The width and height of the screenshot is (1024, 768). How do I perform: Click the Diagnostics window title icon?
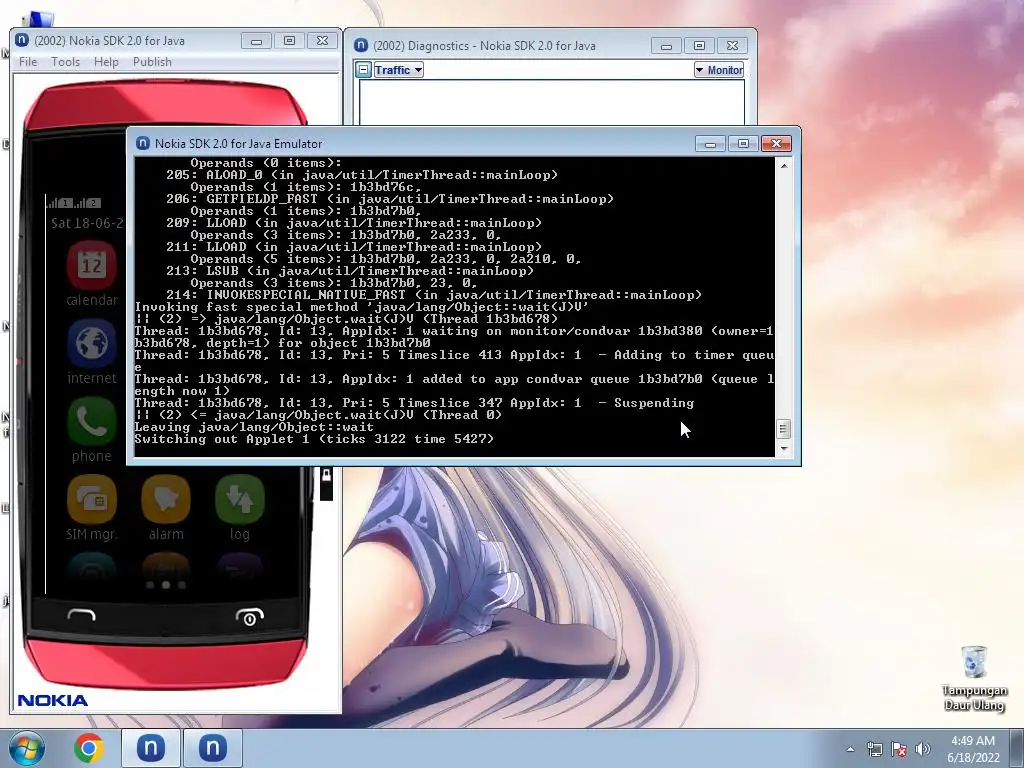pyautogui.click(x=360, y=45)
